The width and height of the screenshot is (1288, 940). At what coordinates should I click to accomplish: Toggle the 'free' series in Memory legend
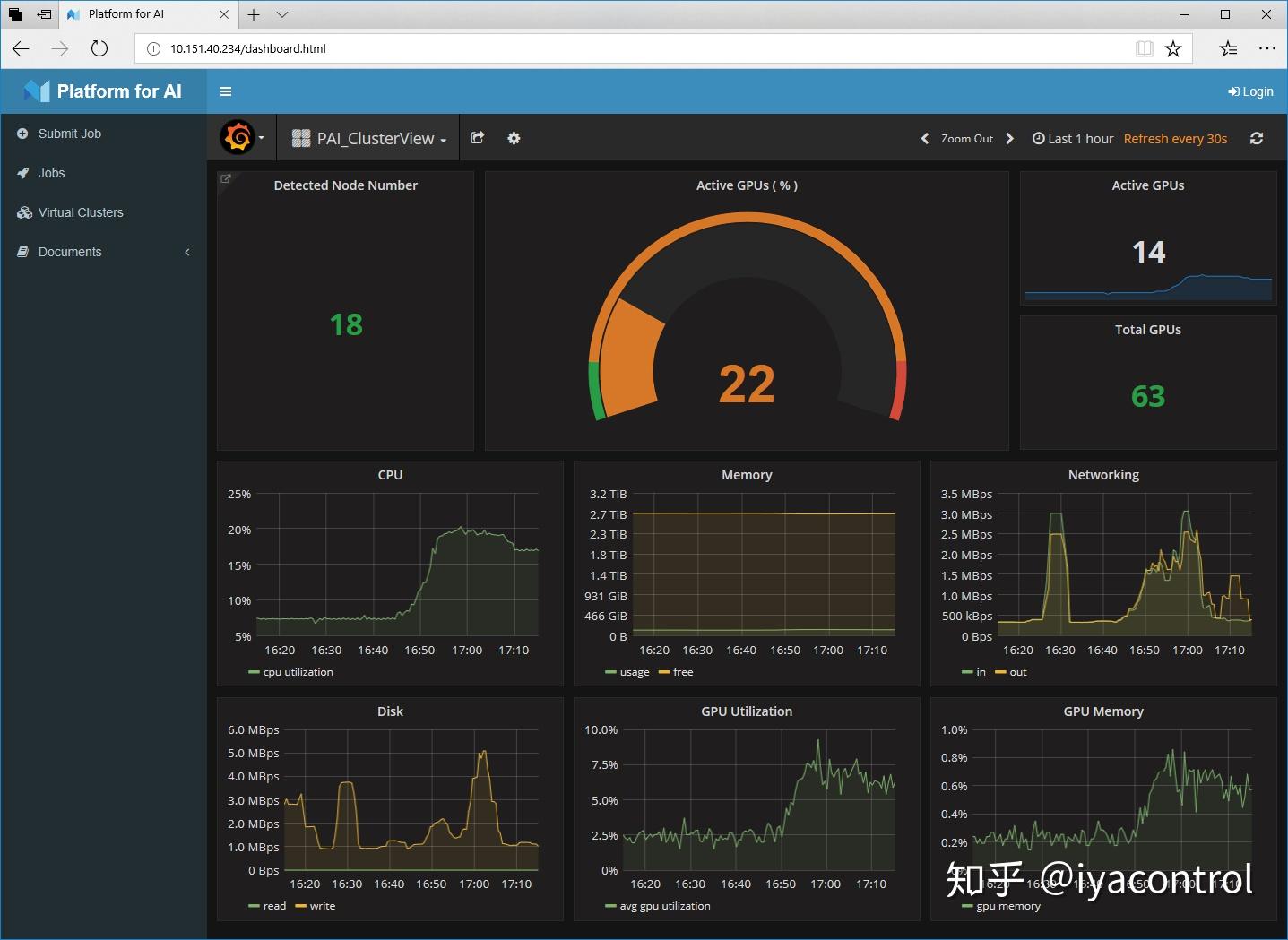point(682,672)
